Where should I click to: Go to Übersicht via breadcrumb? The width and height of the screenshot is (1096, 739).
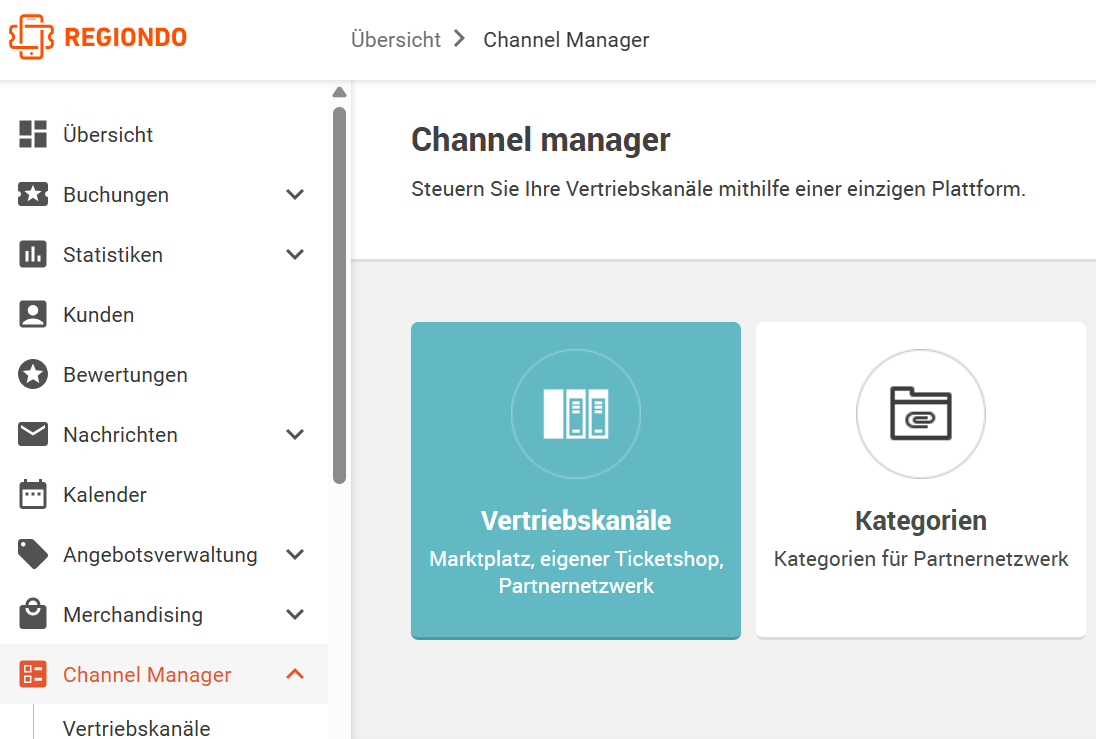[x=396, y=40]
